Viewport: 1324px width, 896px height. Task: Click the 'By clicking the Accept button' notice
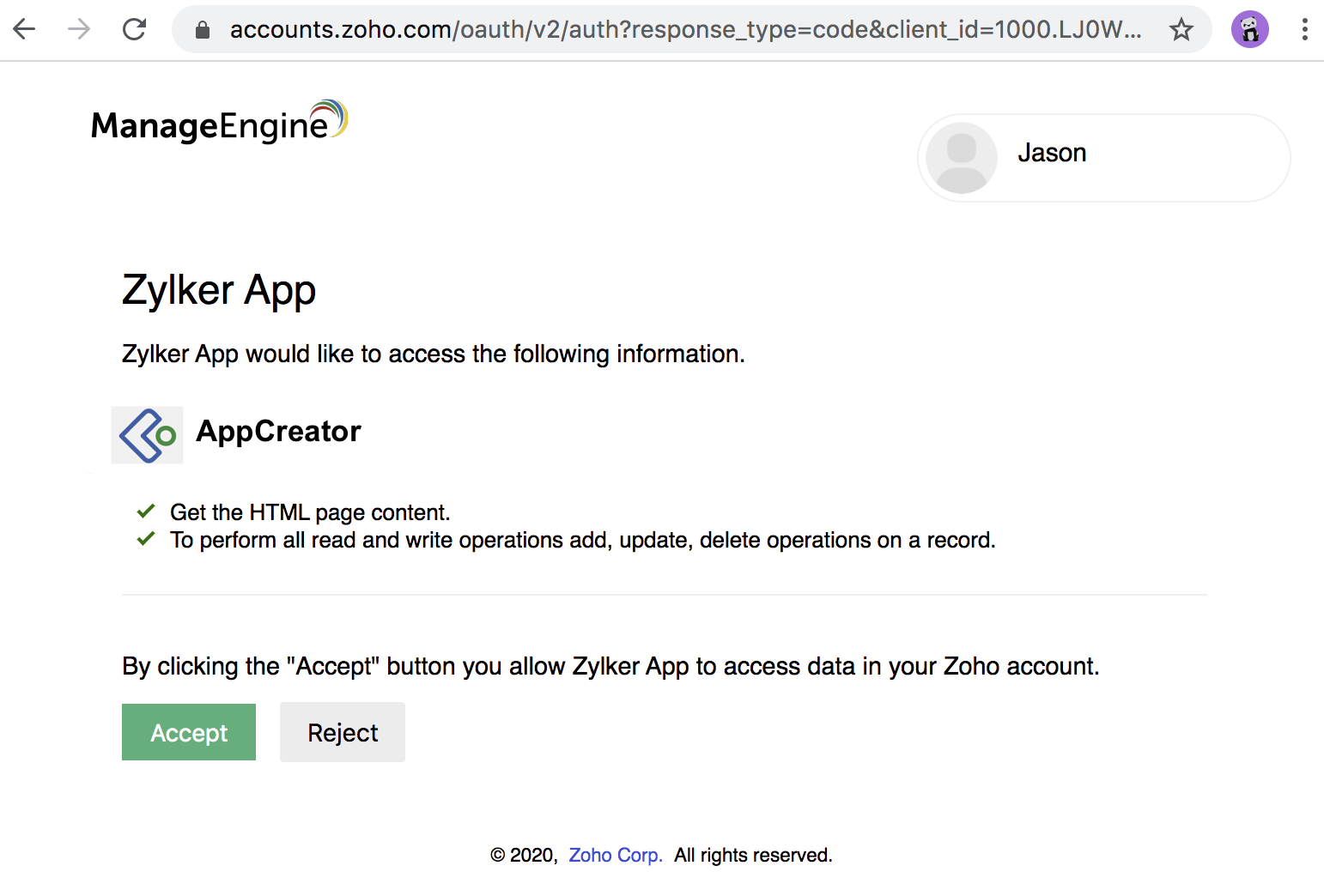pyautogui.click(x=610, y=666)
